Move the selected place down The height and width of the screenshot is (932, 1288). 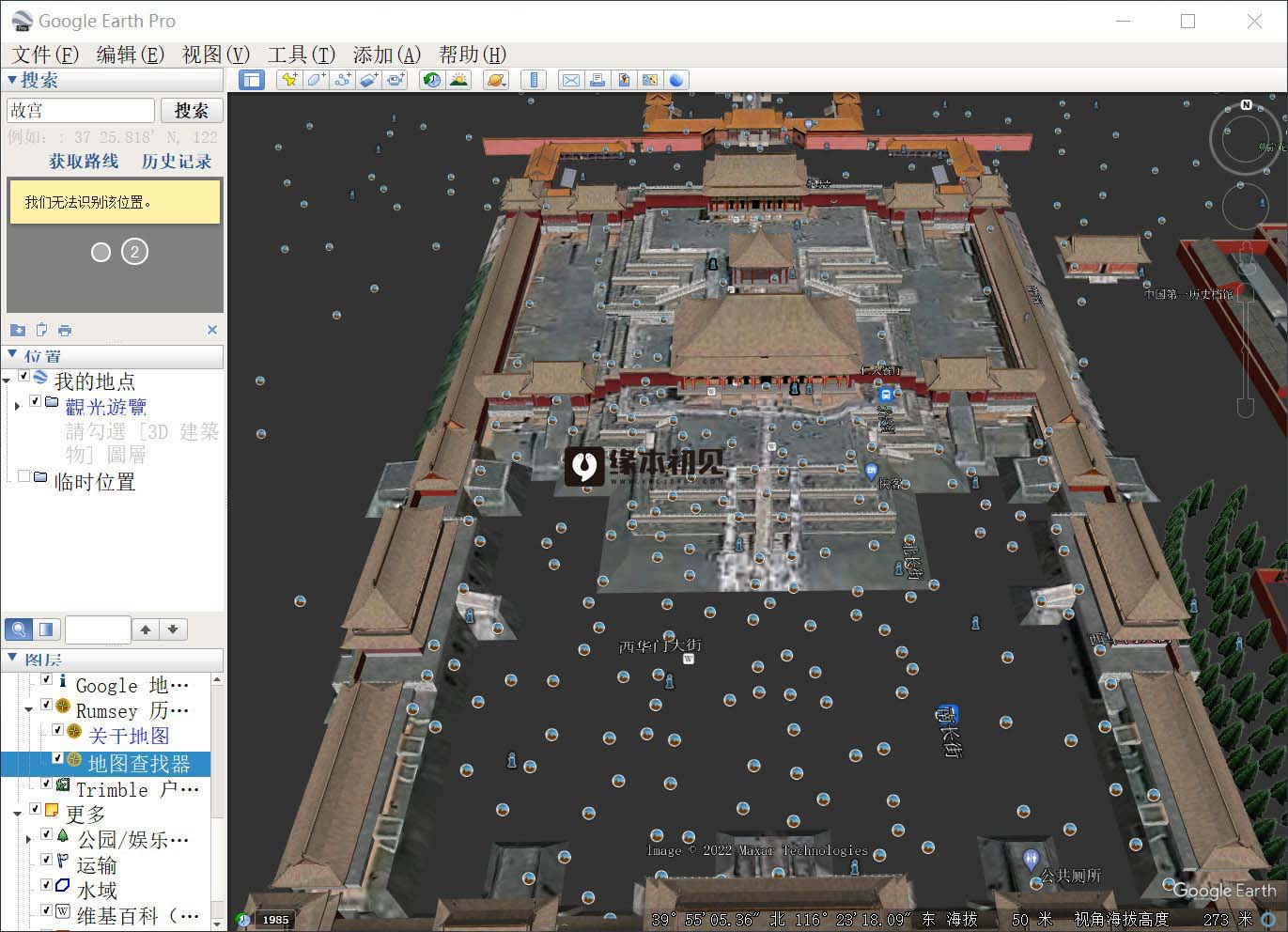[x=173, y=629]
